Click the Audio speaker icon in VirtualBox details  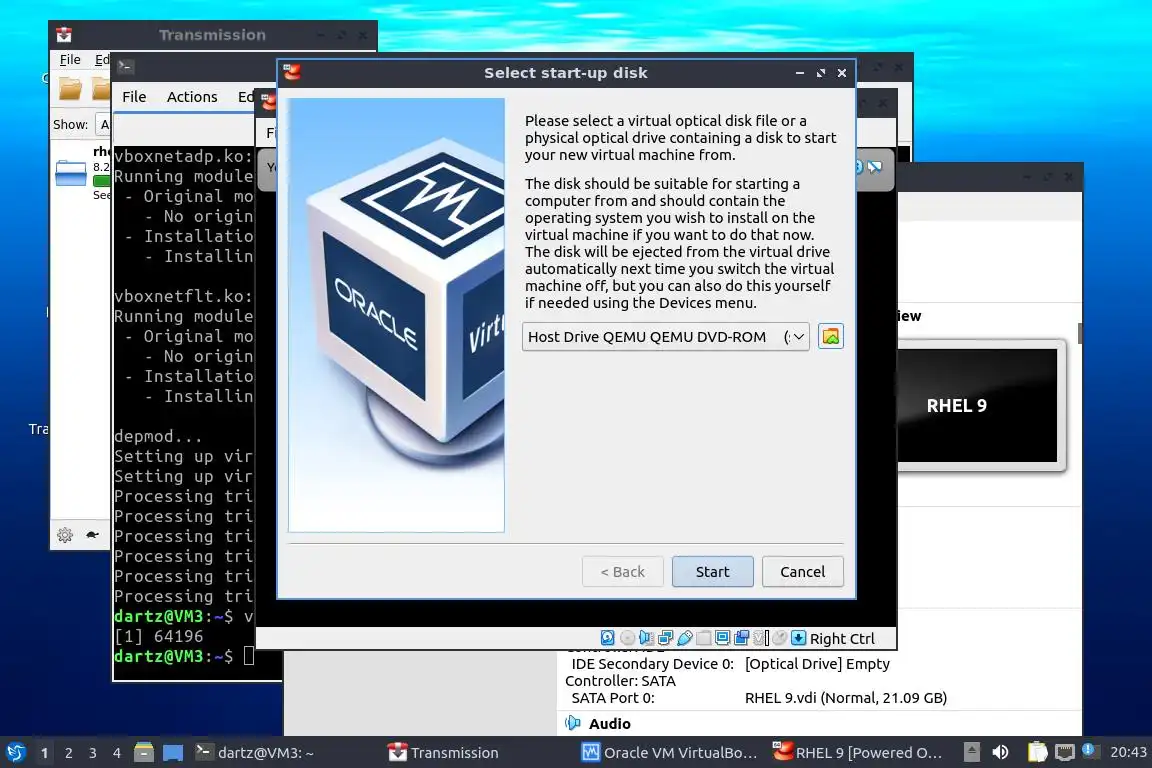pyautogui.click(x=572, y=723)
